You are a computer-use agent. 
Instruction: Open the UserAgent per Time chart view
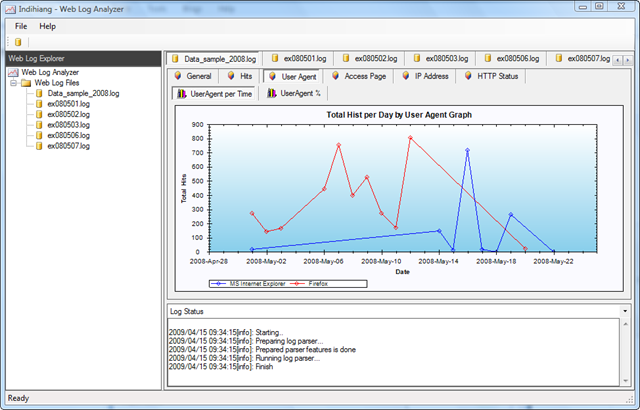click(214, 94)
